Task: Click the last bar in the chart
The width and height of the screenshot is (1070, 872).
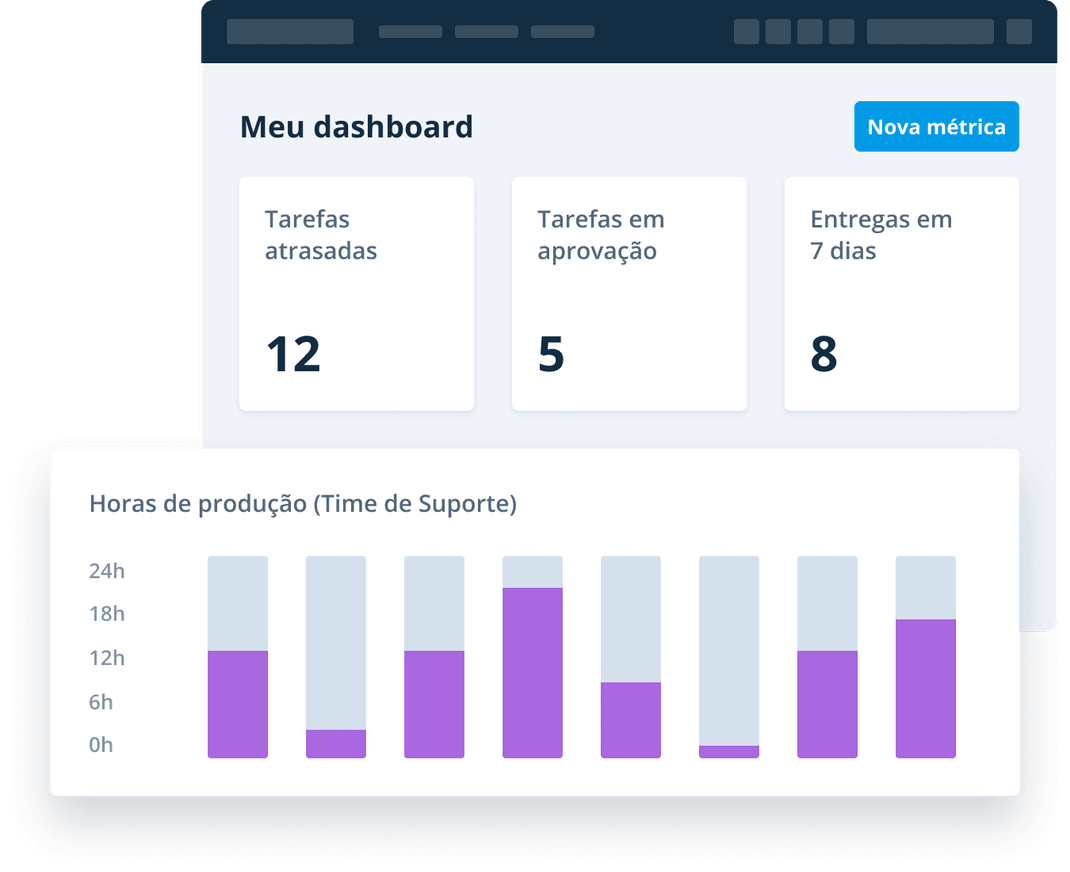Action: [925, 656]
